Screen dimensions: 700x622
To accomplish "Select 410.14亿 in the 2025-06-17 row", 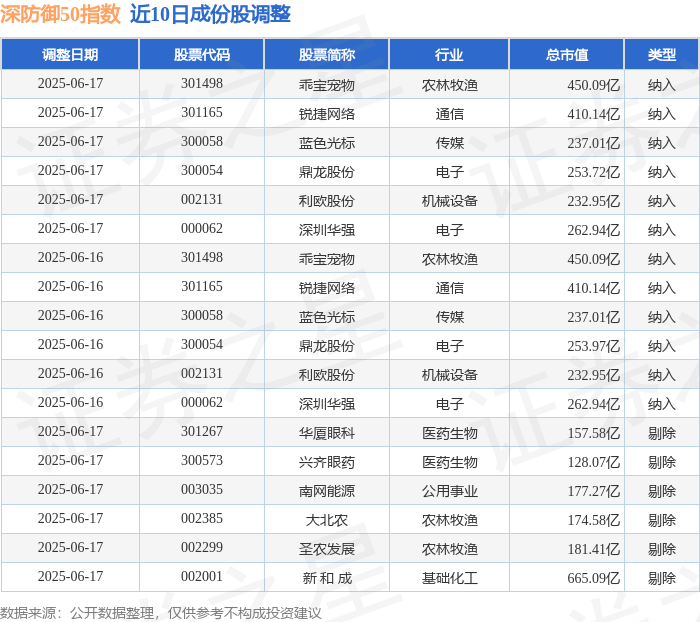I will click(594, 113).
